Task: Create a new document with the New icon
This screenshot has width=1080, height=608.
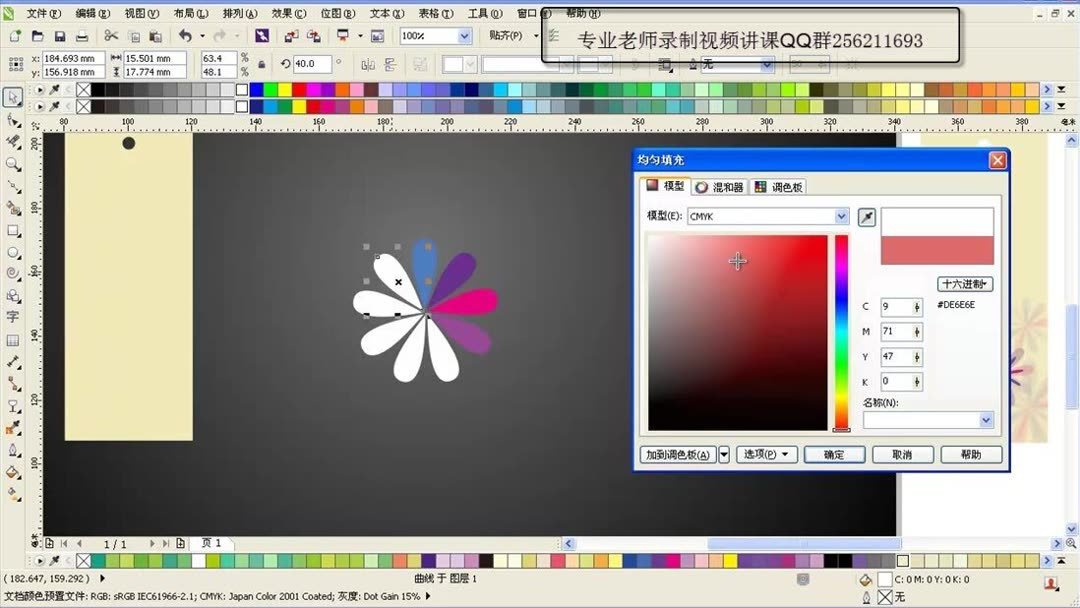Action: point(15,36)
